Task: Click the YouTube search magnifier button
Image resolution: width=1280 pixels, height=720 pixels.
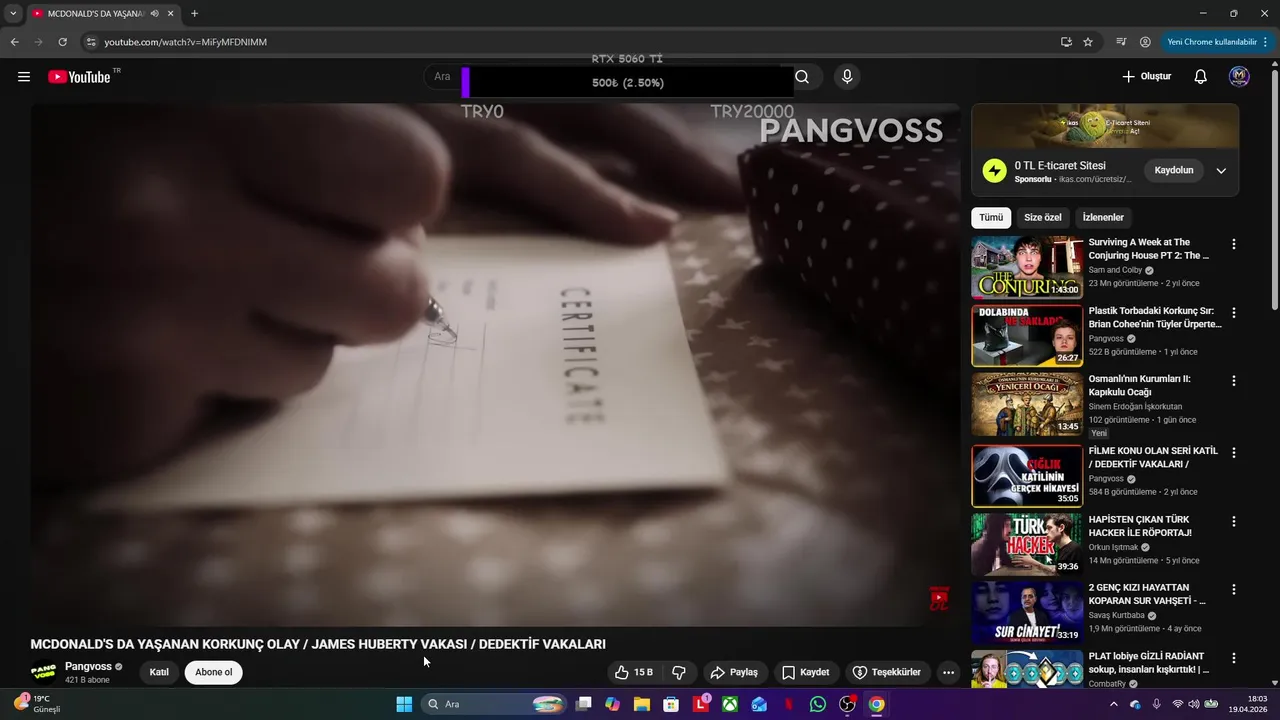Action: pyautogui.click(x=802, y=77)
